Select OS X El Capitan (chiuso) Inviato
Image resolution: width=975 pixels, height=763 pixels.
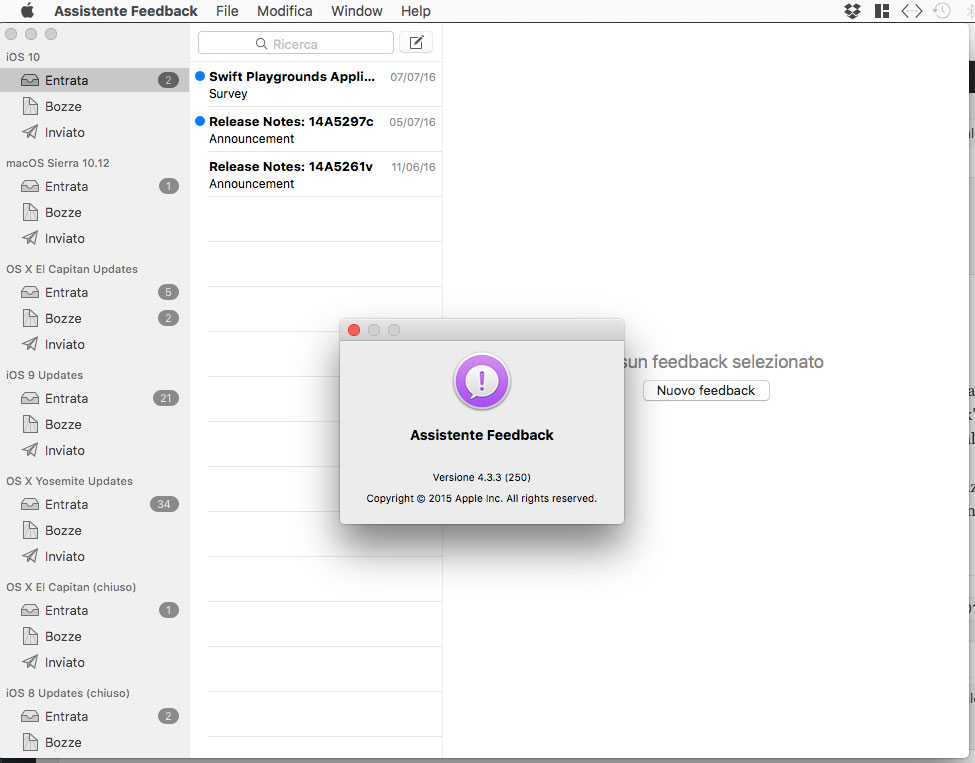click(x=95, y=663)
